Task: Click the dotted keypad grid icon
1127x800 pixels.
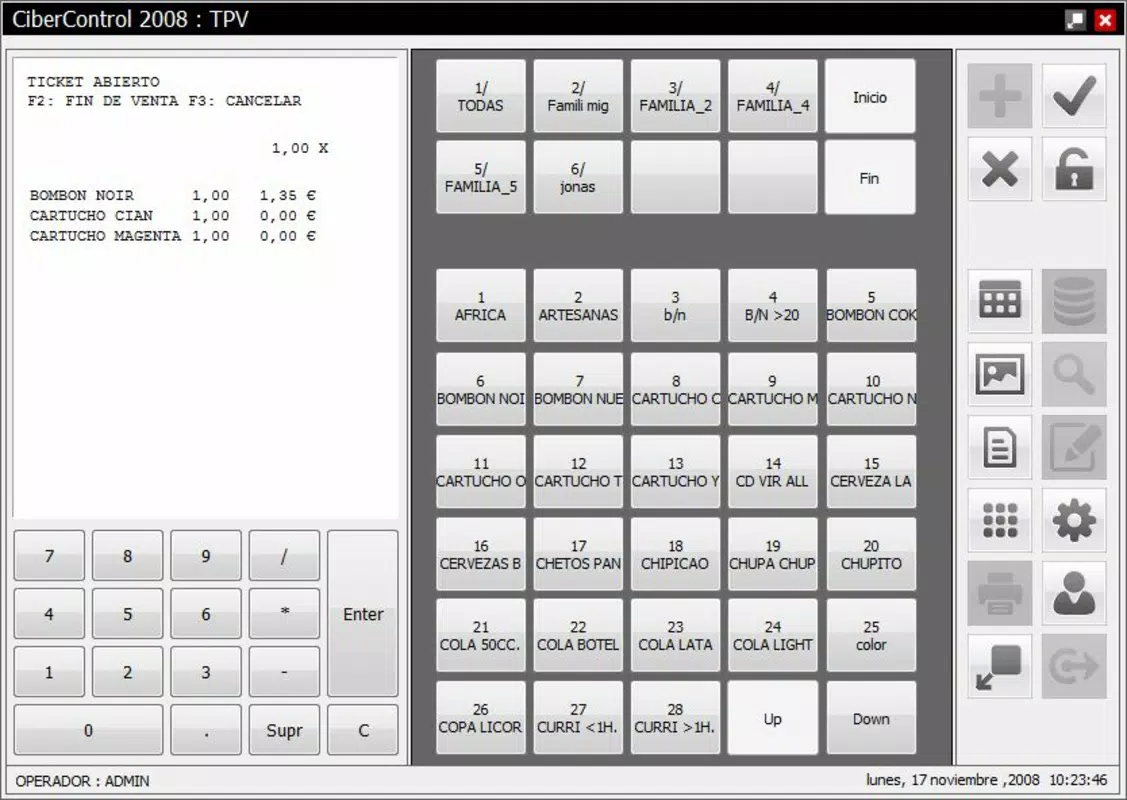Action: click(999, 520)
